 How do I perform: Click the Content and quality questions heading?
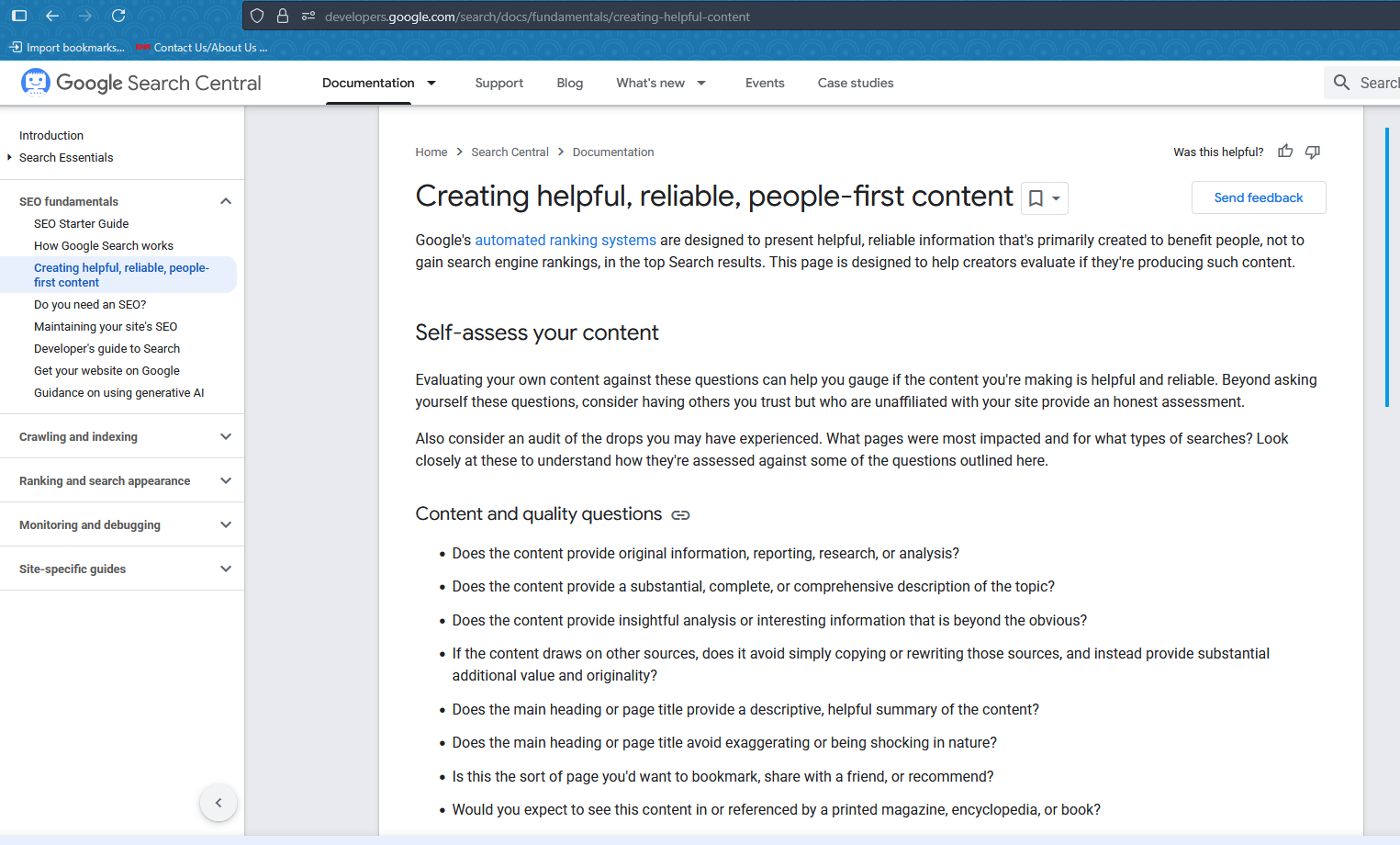[x=539, y=514]
